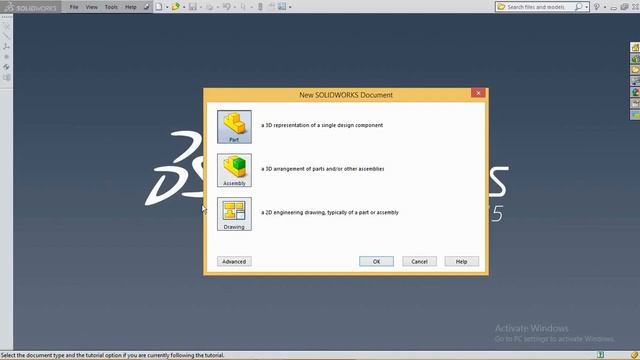Click the Save toolbar icon

tap(193, 7)
